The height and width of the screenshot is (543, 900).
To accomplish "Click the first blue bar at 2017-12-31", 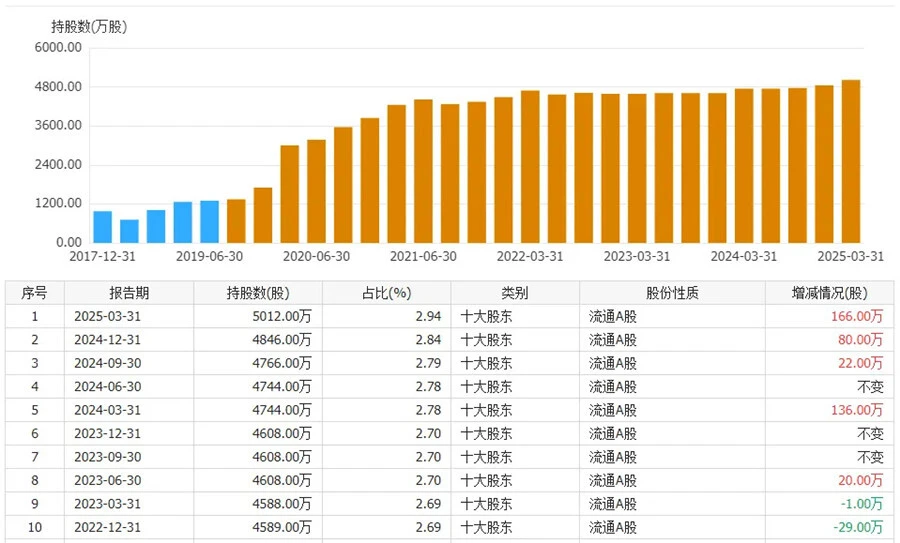I will [x=102, y=227].
